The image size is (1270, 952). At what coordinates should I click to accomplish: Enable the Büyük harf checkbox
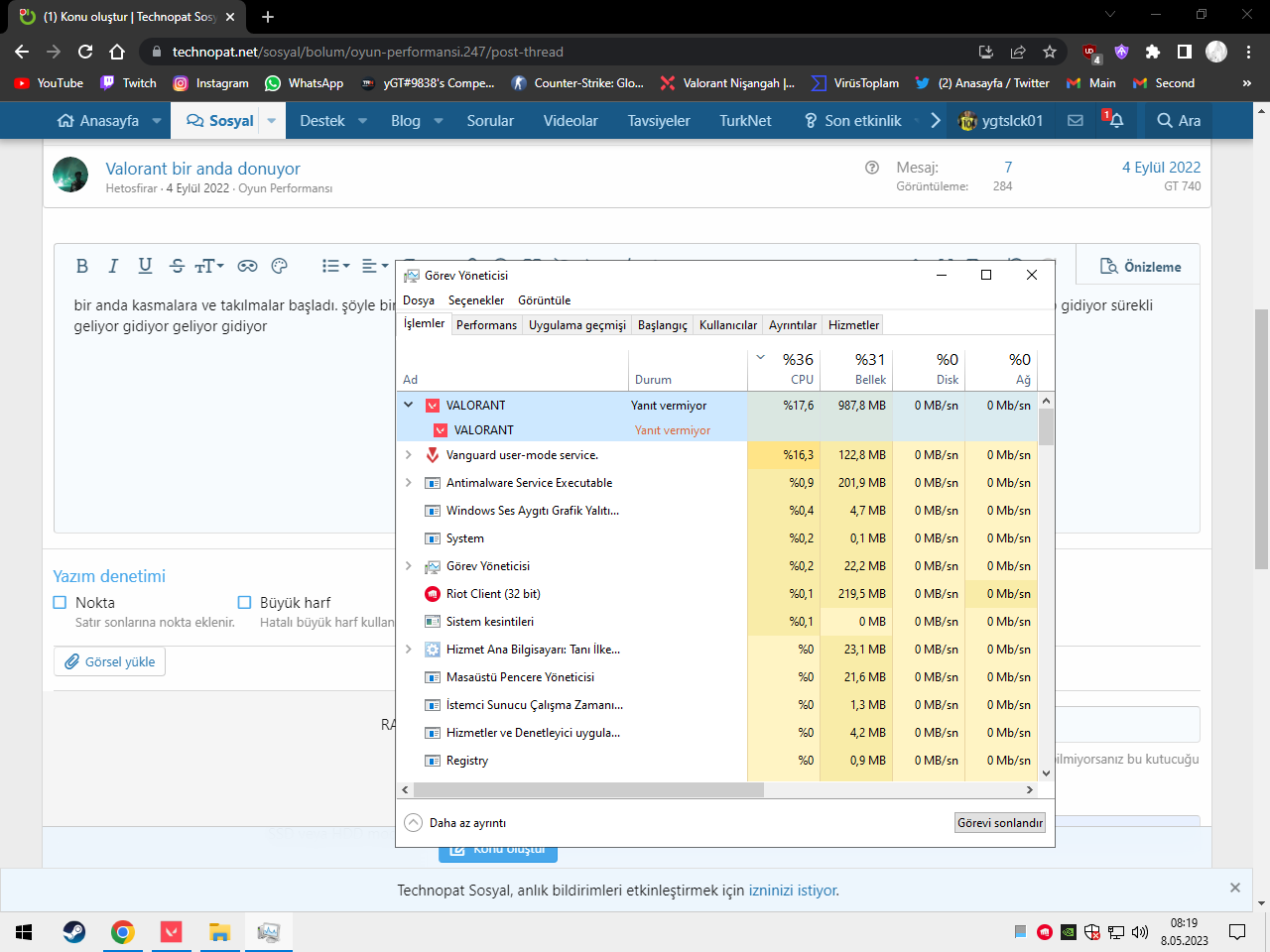(x=244, y=602)
